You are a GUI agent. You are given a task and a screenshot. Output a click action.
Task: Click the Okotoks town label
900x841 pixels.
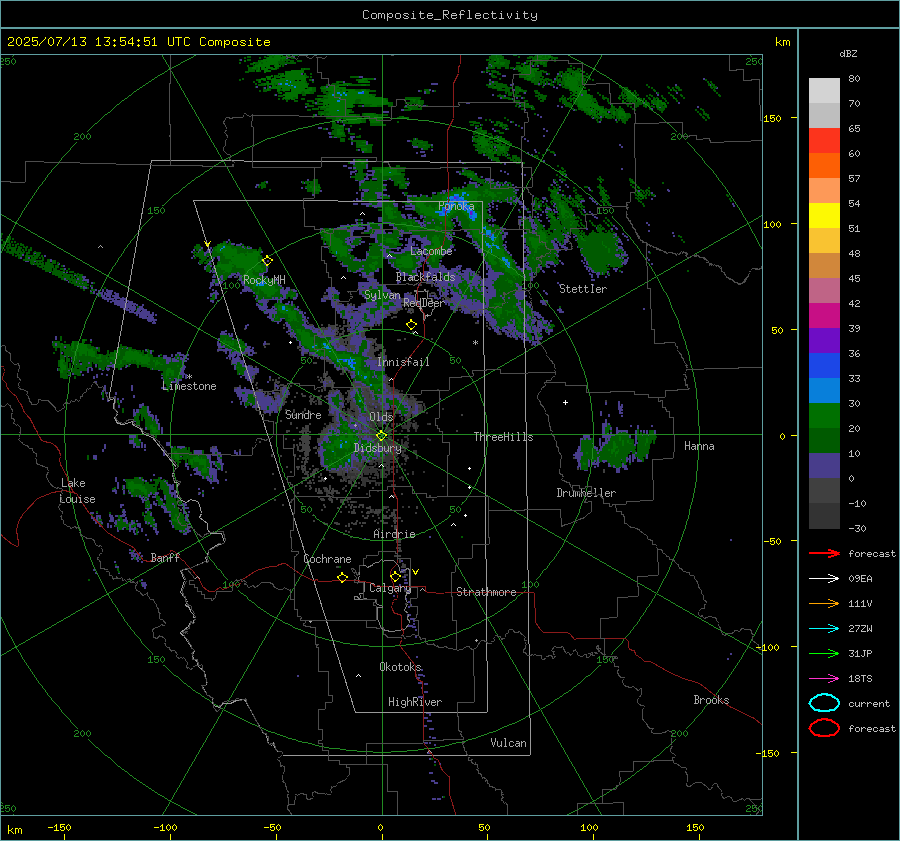click(401, 667)
